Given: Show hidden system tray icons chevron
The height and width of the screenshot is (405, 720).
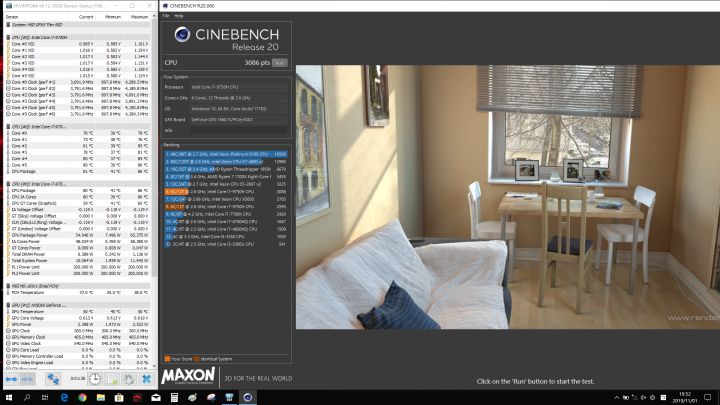Looking at the screenshot, I should pos(616,398).
